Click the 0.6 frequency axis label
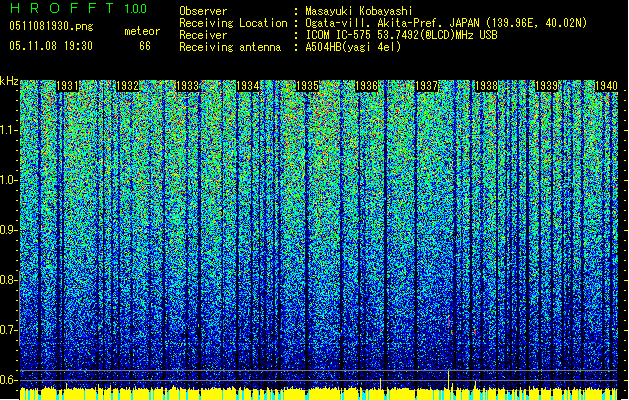 click(x=9, y=380)
